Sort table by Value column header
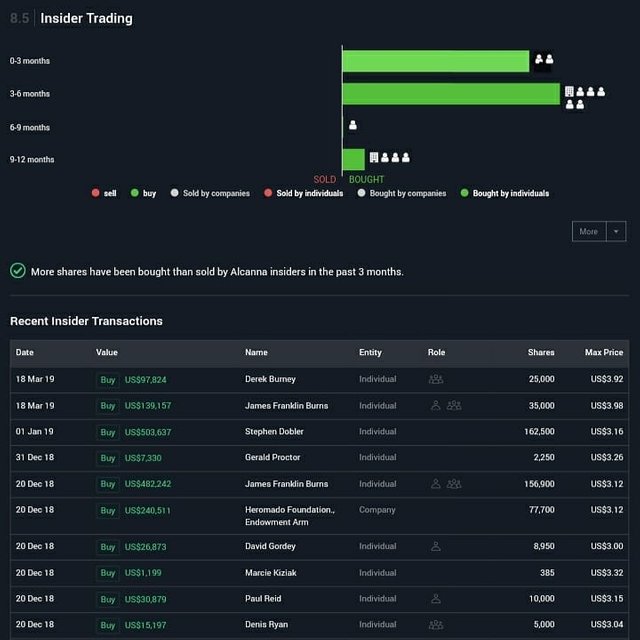 [x=107, y=352]
